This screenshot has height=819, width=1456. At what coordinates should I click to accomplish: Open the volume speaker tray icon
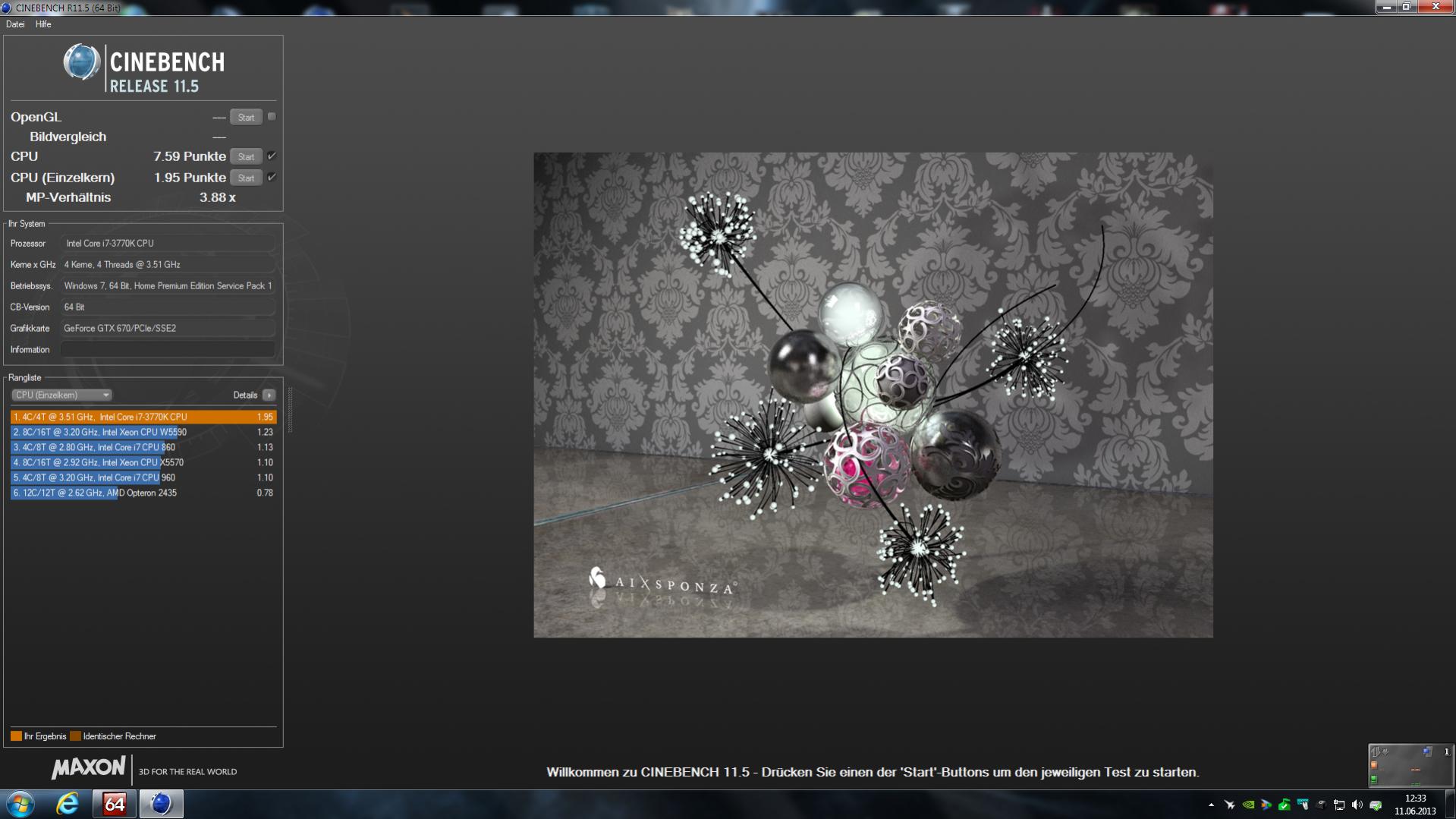click(1357, 805)
